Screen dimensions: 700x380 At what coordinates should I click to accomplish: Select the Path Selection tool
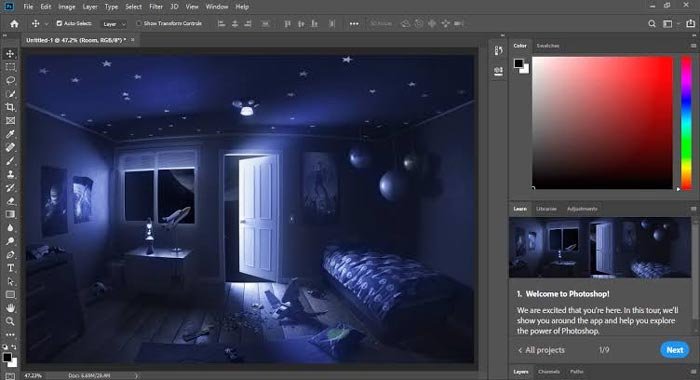[x=10, y=281]
